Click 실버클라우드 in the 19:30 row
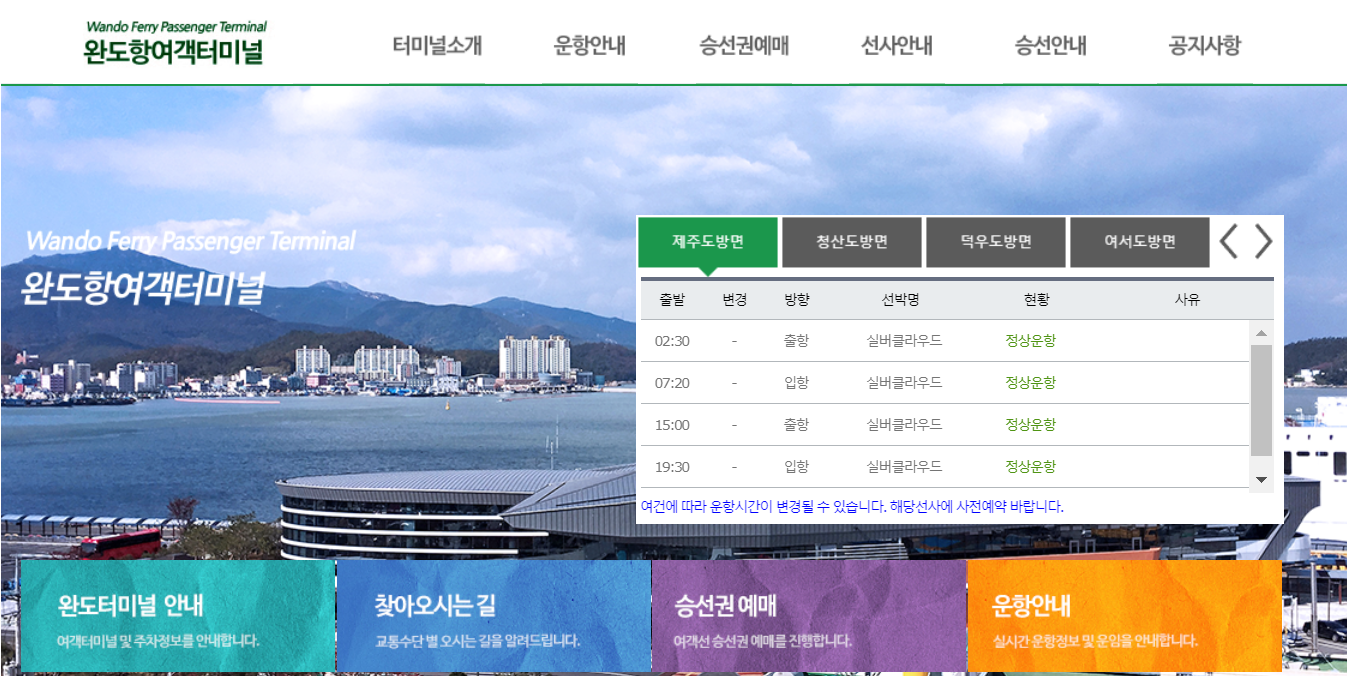1348x677 pixels. pos(904,467)
